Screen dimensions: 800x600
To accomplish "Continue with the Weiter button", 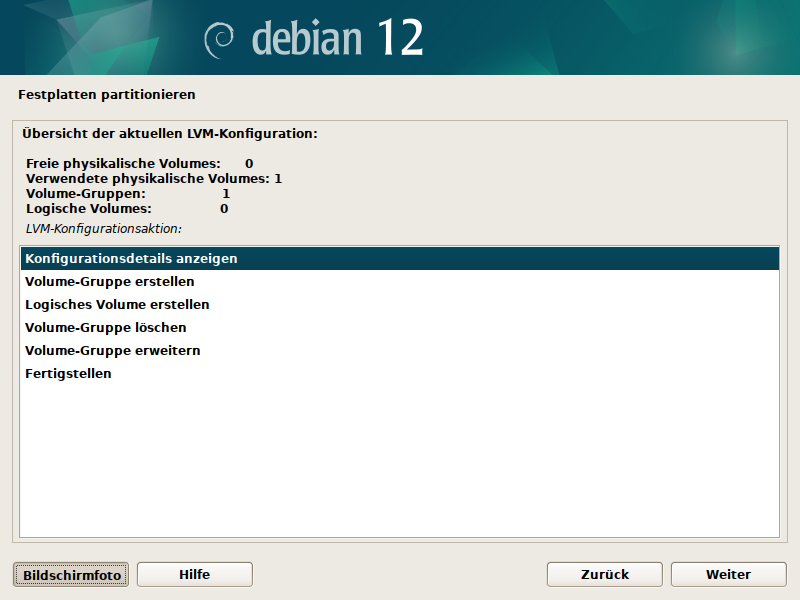I will 728,574.
